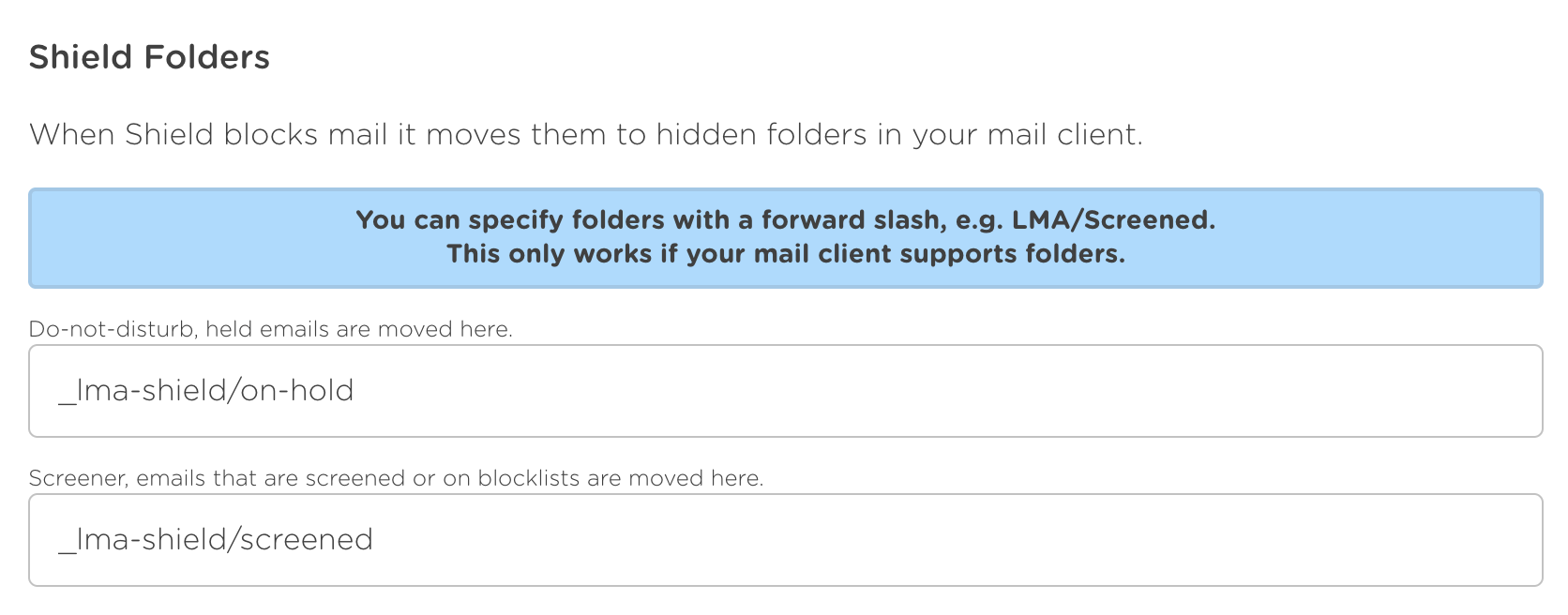Screen dimensions: 1568x615
Task: Place cursor after "on-hold" in the first field
Action: [355, 391]
